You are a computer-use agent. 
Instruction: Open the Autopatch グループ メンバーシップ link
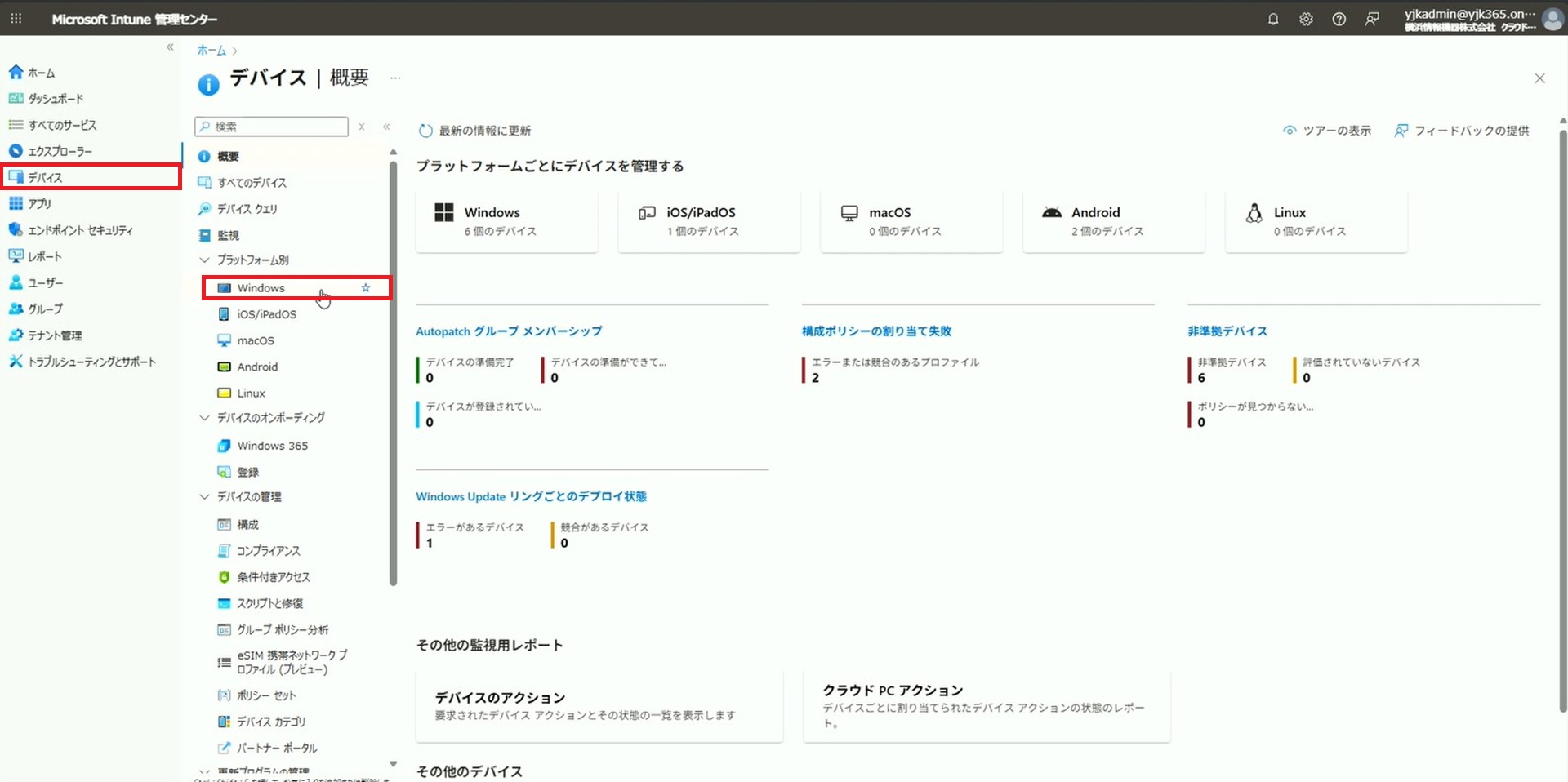tap(509, 331)
